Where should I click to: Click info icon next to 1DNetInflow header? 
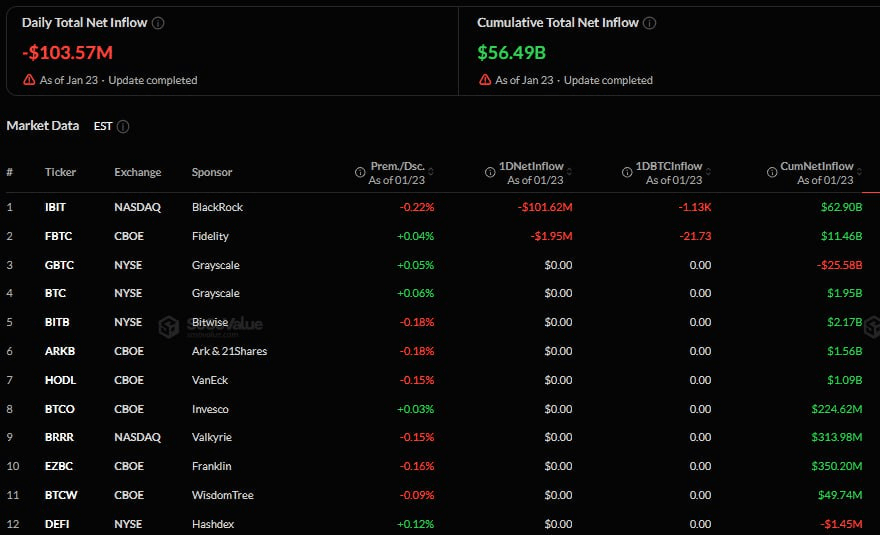click(490, 172)
